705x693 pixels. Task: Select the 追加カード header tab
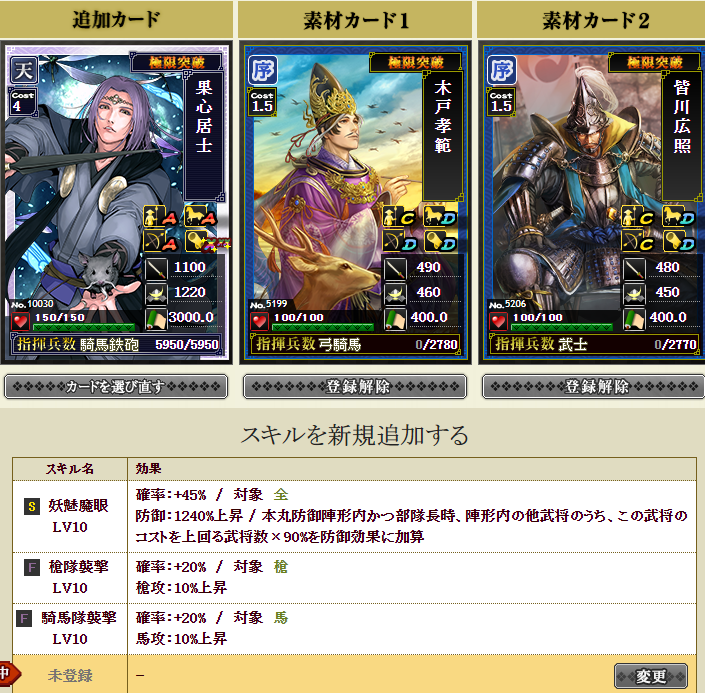[x=116, y=20]
